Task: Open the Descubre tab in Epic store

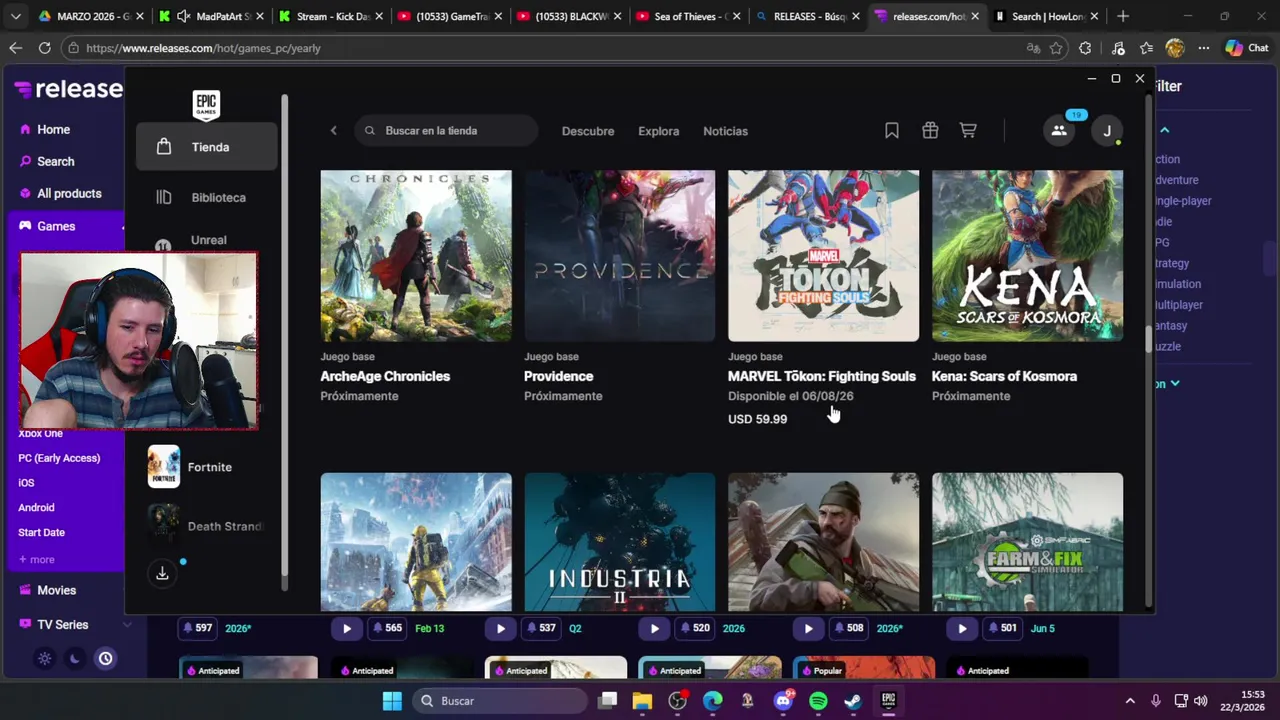Action: coord(588,131)
